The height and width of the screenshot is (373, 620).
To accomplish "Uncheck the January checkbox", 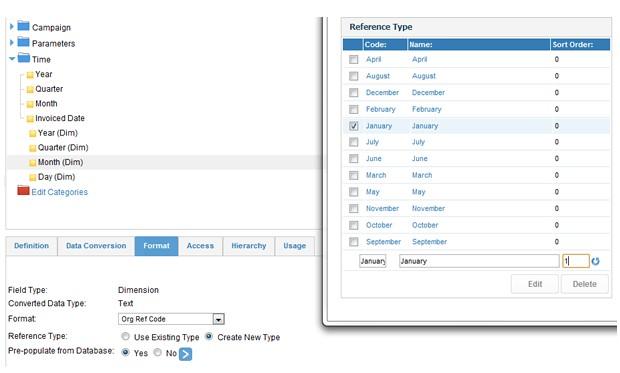I will [353, 126].
